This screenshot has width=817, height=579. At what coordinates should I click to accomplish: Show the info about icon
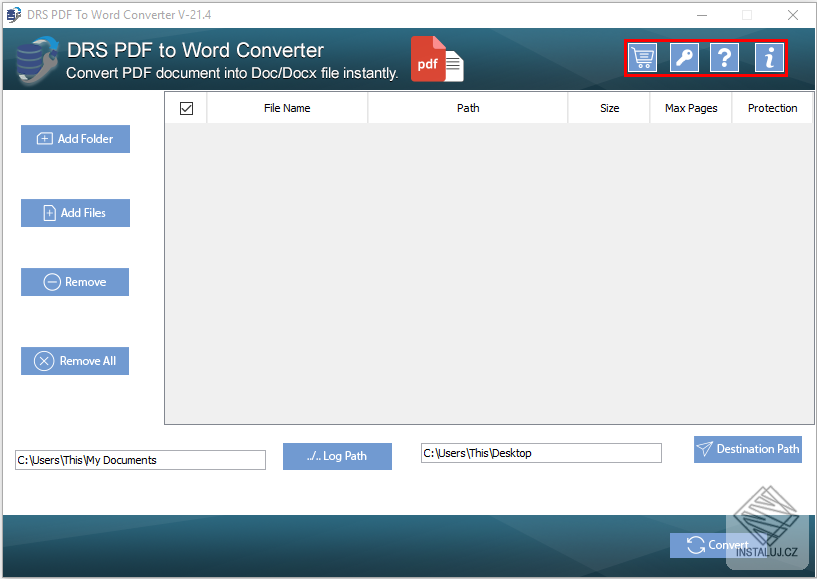(x=769, y=57)
